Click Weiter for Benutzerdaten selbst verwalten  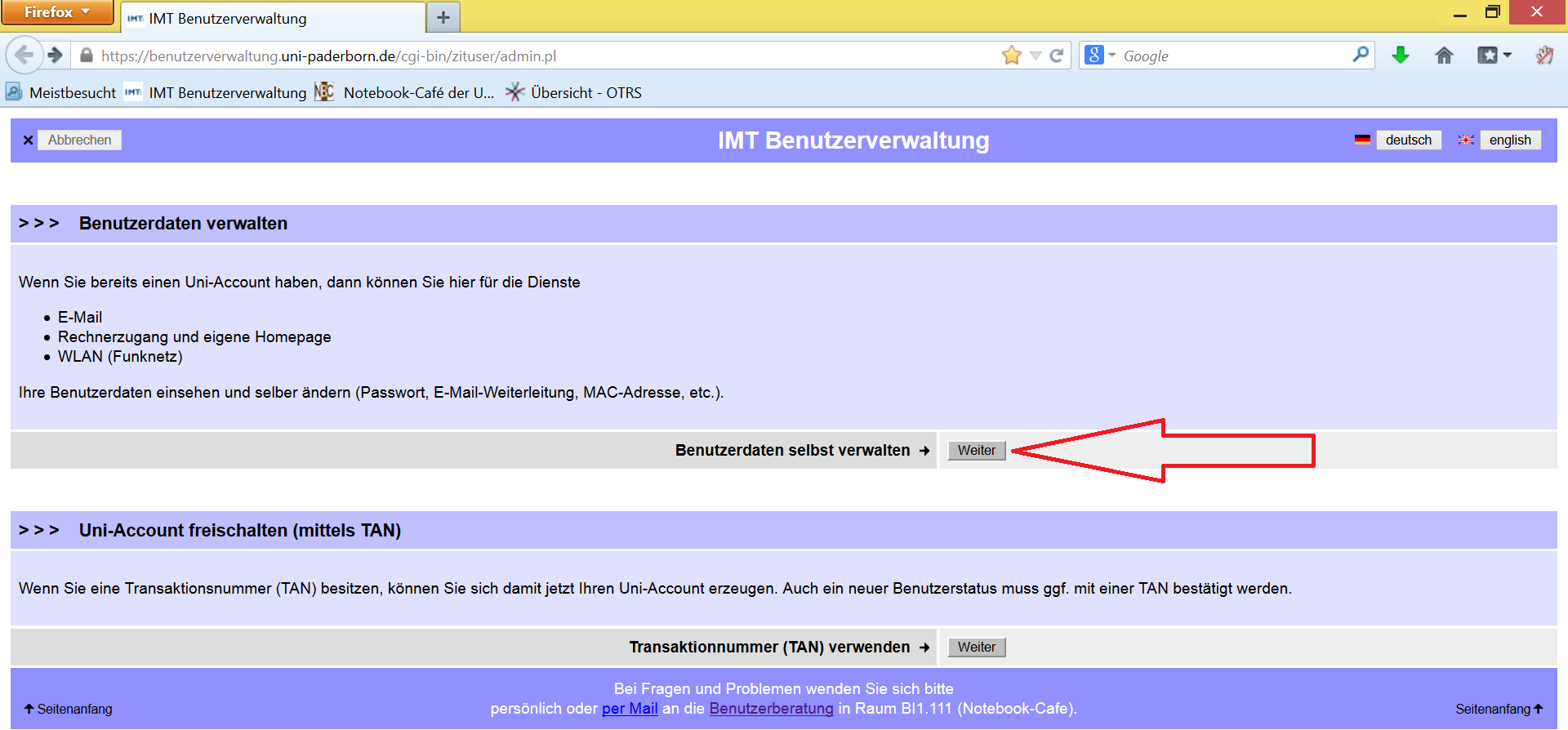pyautogui.click(x=977, y=450)
